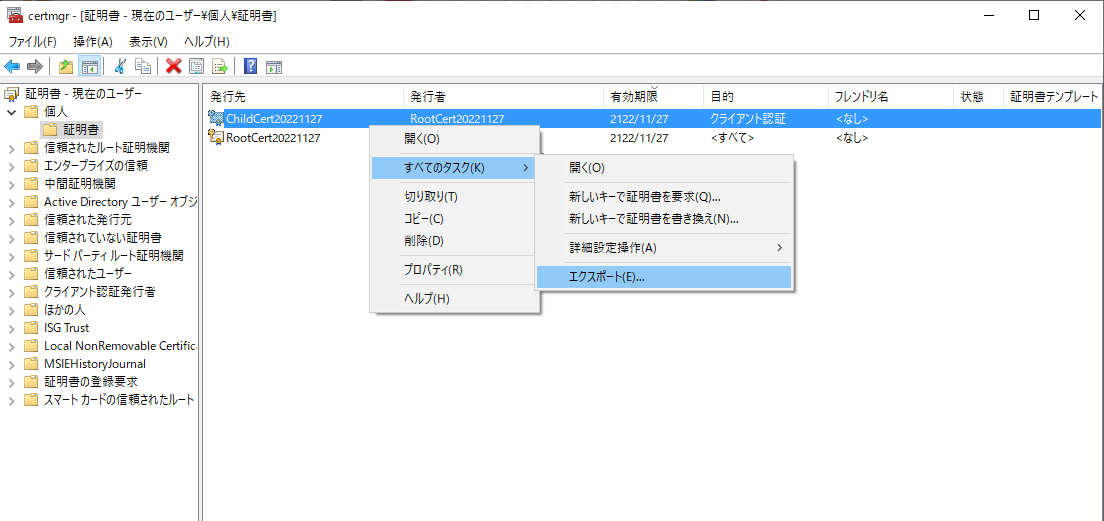Expand エンタープライズの信頼 node
1104x521 pixels.
click(11, 166)
